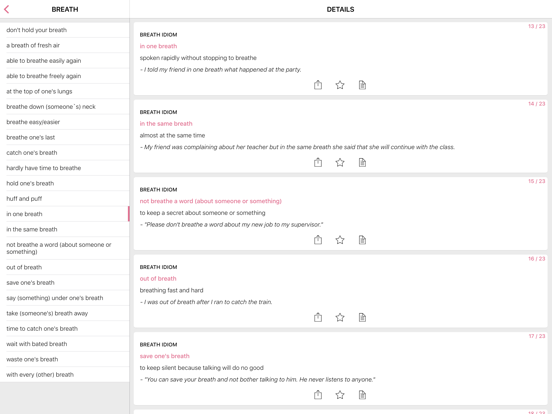Choose 'at the top of one's lungs'
The height and width of the screenshot is (414, 552).
(65, 91)
